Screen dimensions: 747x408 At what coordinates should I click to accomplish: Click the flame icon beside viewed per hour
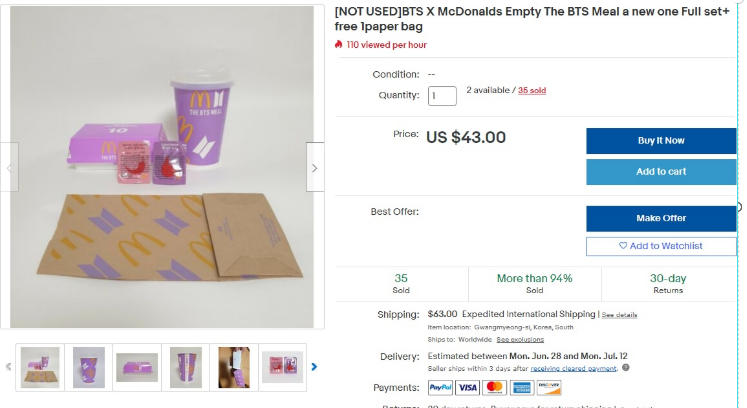point(339,45)
